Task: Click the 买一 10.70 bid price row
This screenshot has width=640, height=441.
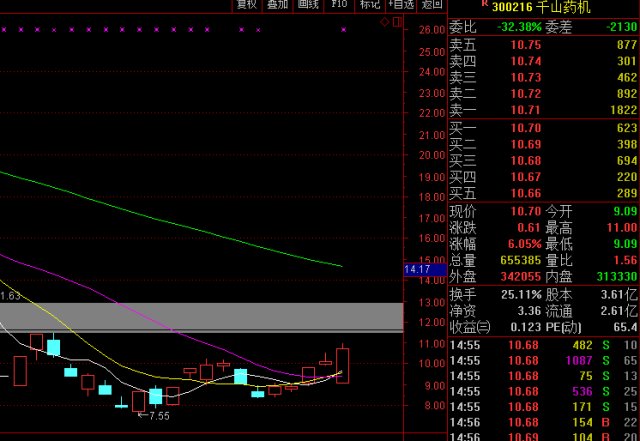Action: click(543, 128)
